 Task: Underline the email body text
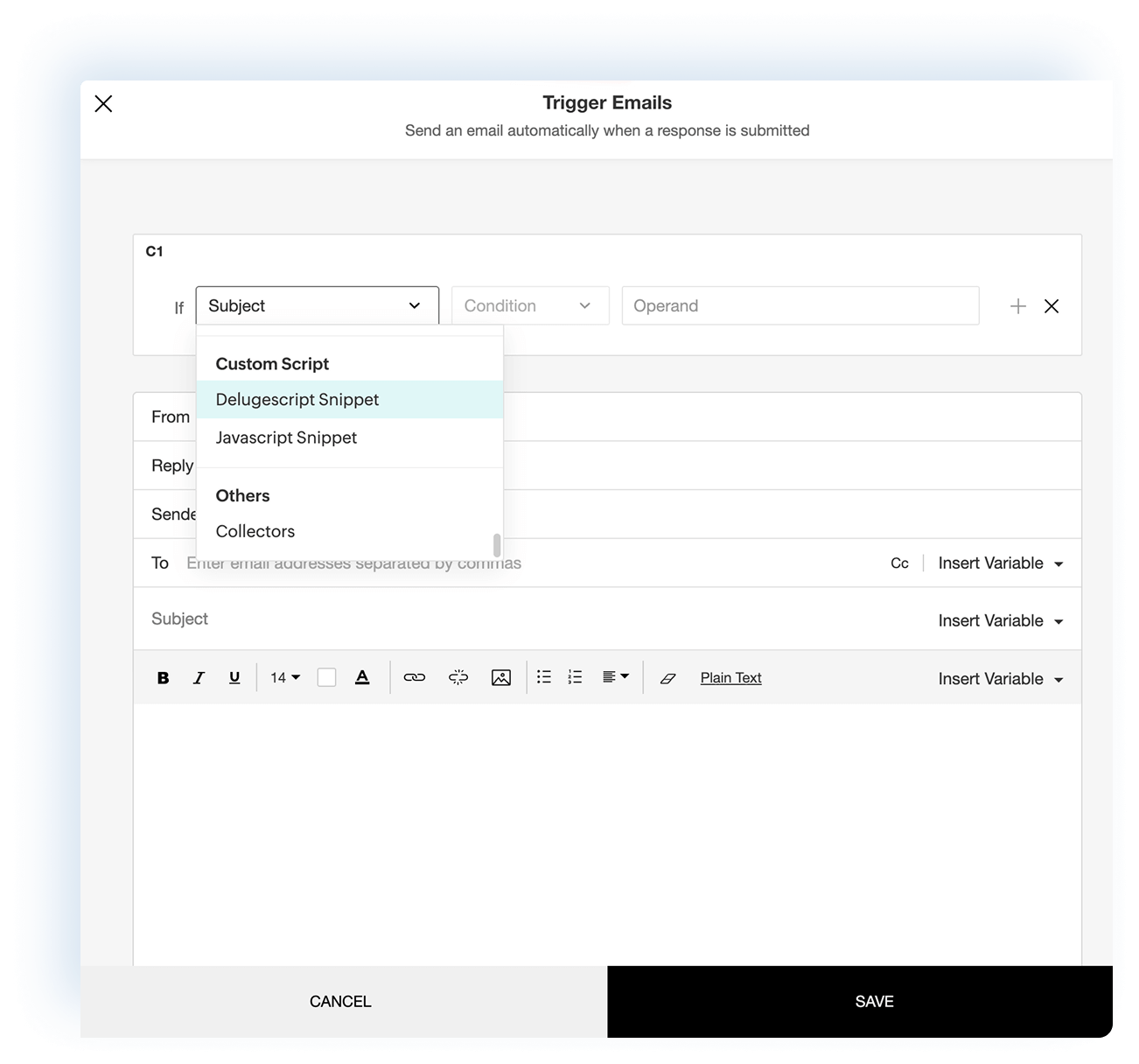tap(234, 676)
